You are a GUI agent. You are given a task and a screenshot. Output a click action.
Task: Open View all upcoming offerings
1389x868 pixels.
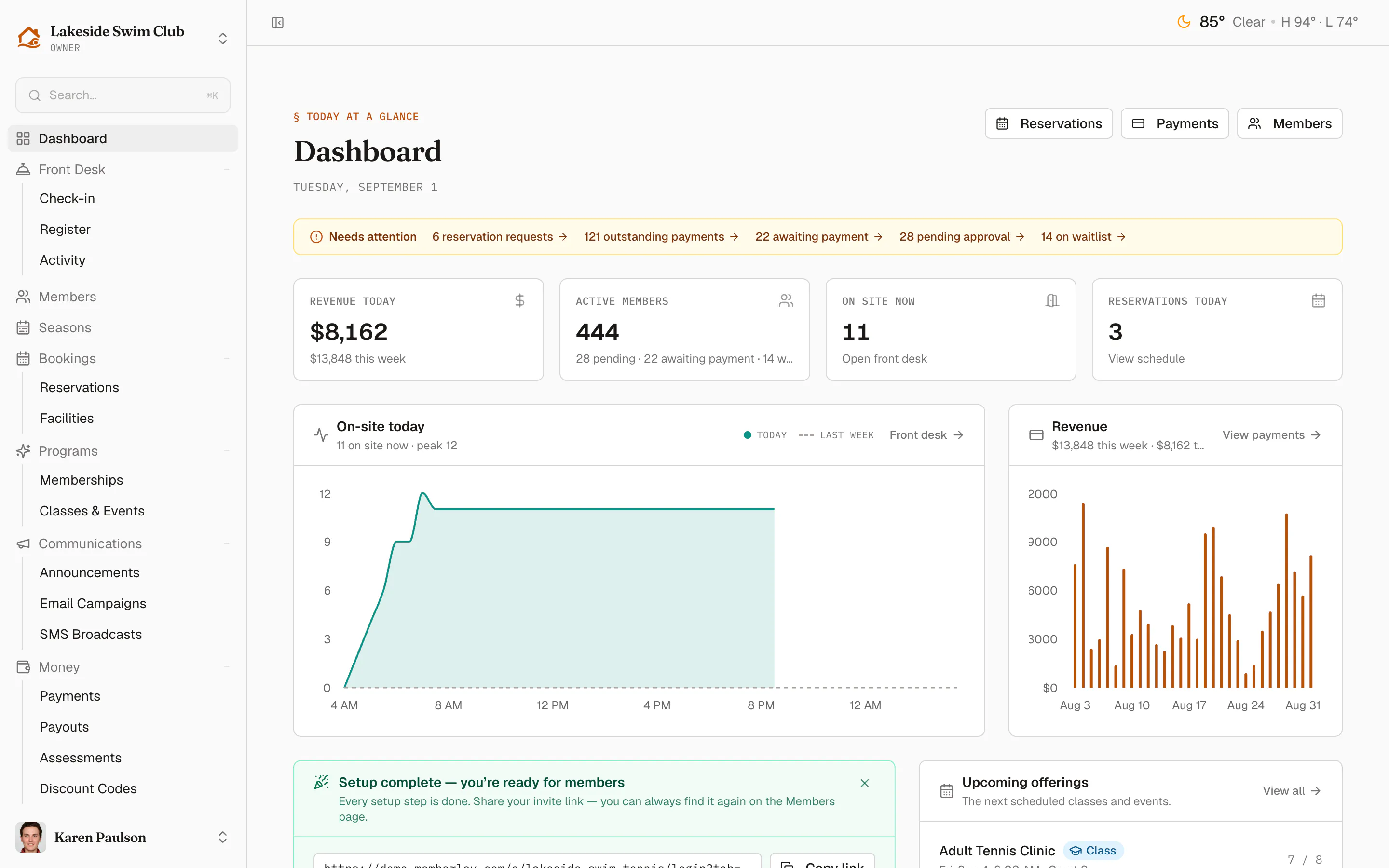pos(1292,791)
